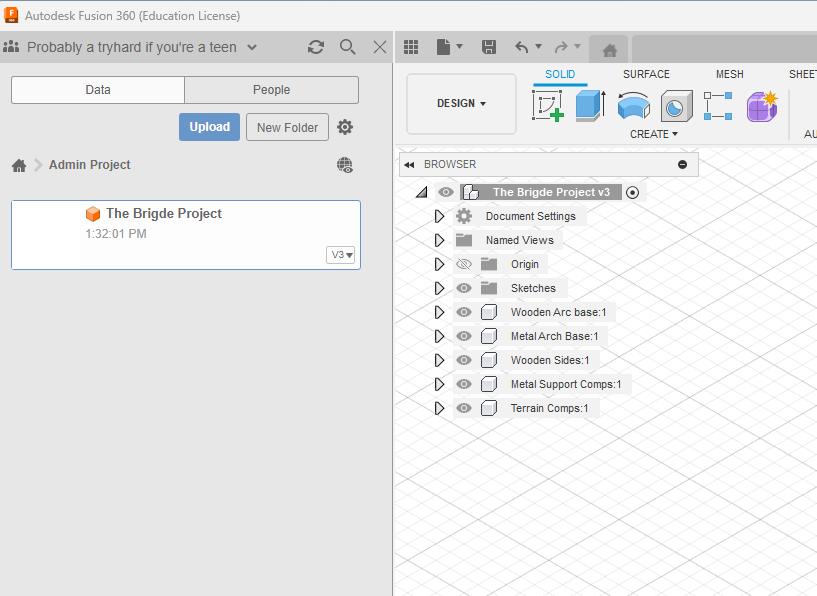Hide Wooden Arc base:1 component
Viewport: 817px width, 596px height.
[x=464, y=312]
